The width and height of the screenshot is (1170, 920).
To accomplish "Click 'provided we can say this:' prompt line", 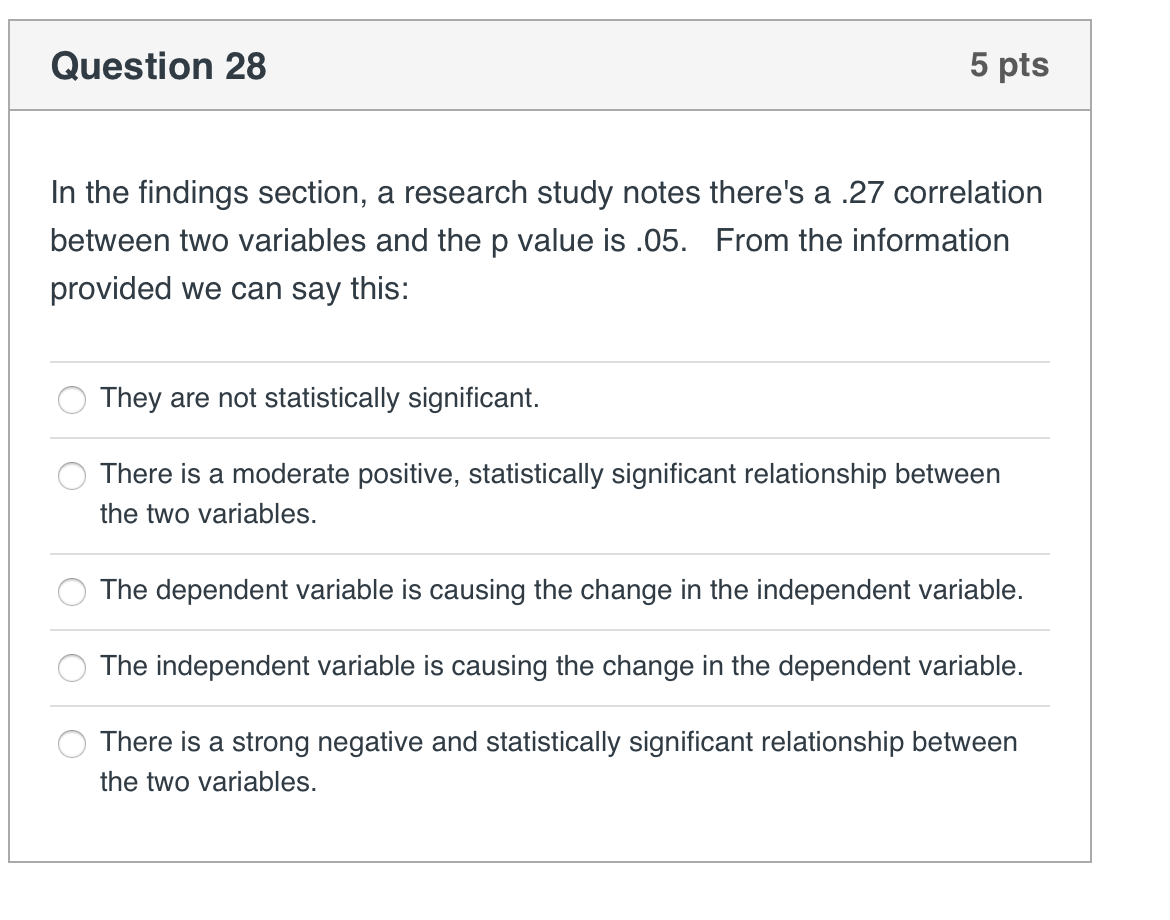I will pyautogui.click(x=230, y=289).
